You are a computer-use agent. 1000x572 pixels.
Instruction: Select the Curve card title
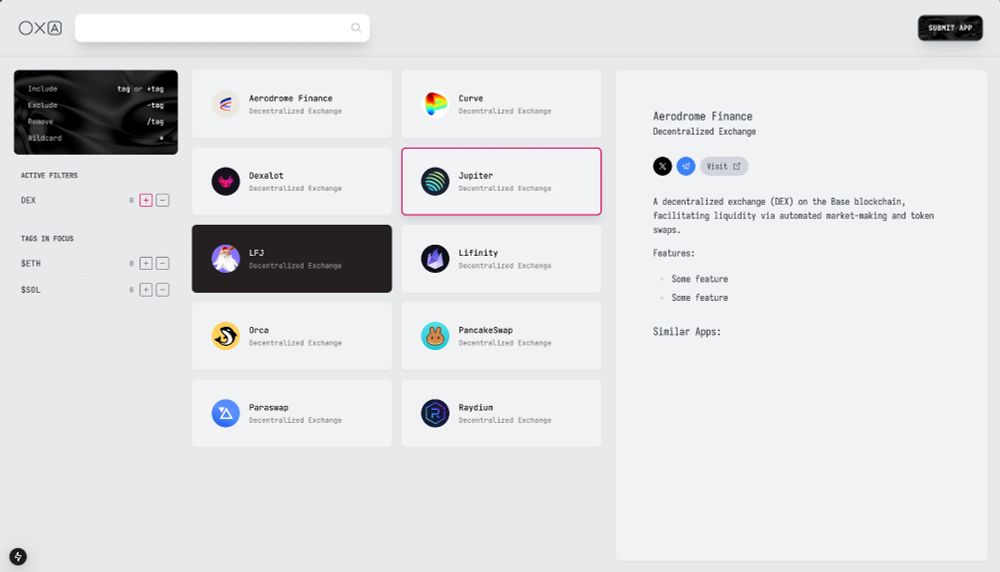pos(471,98)
